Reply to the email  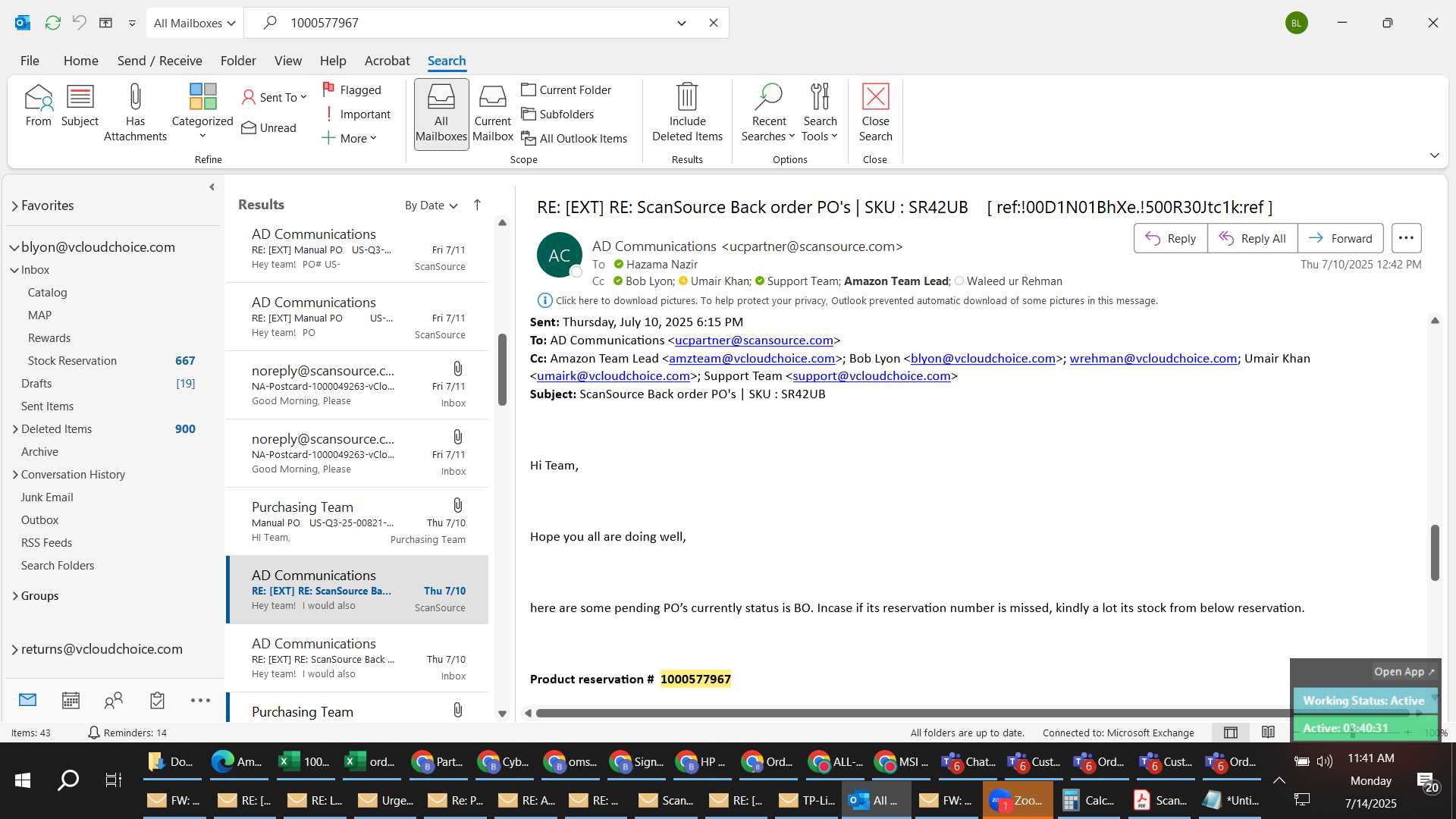coord(1170,238)
